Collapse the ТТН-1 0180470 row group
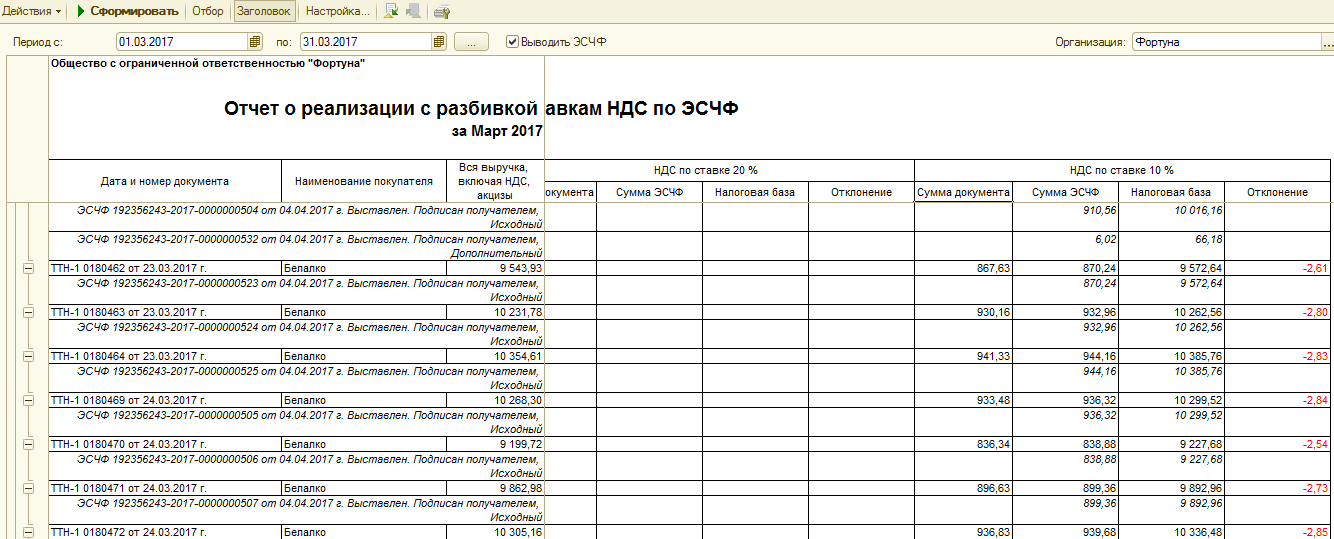Viewport: 1334px width, 539px height. tap(28, 444)
